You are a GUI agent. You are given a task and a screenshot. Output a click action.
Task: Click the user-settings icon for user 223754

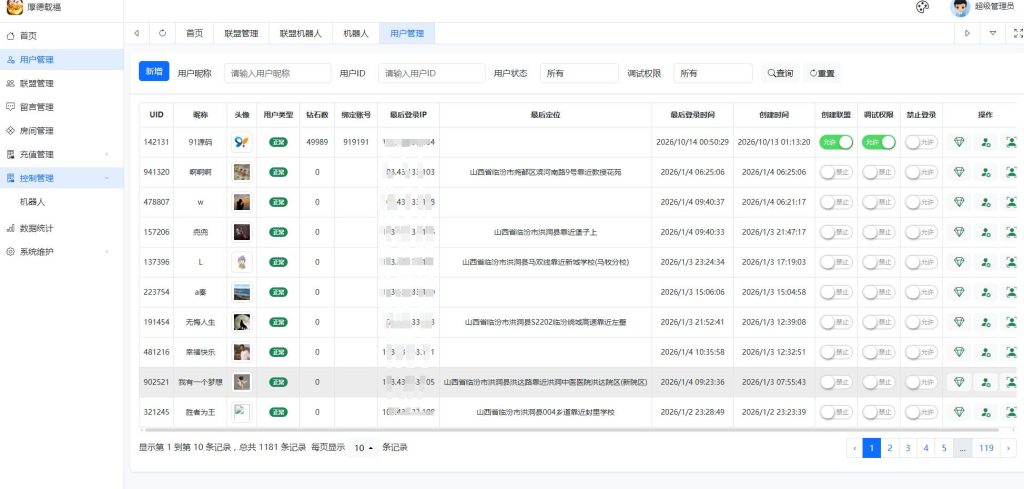[x=985, y=292]
